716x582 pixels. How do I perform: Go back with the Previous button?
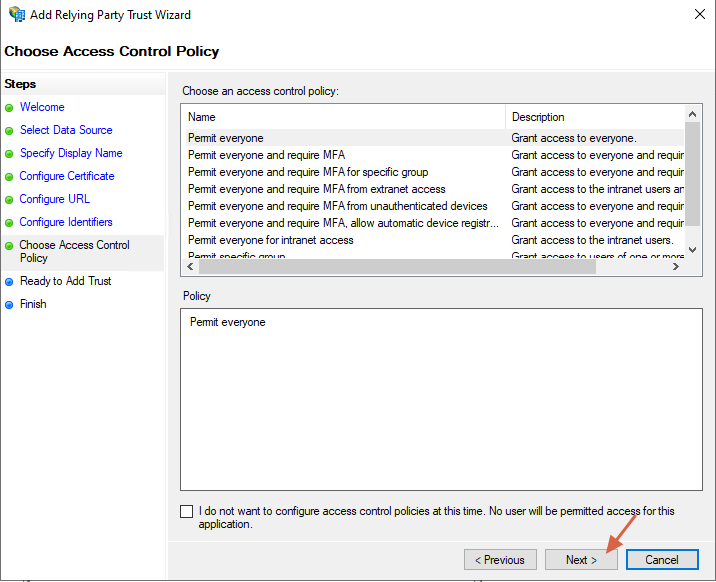pos(500,560)
